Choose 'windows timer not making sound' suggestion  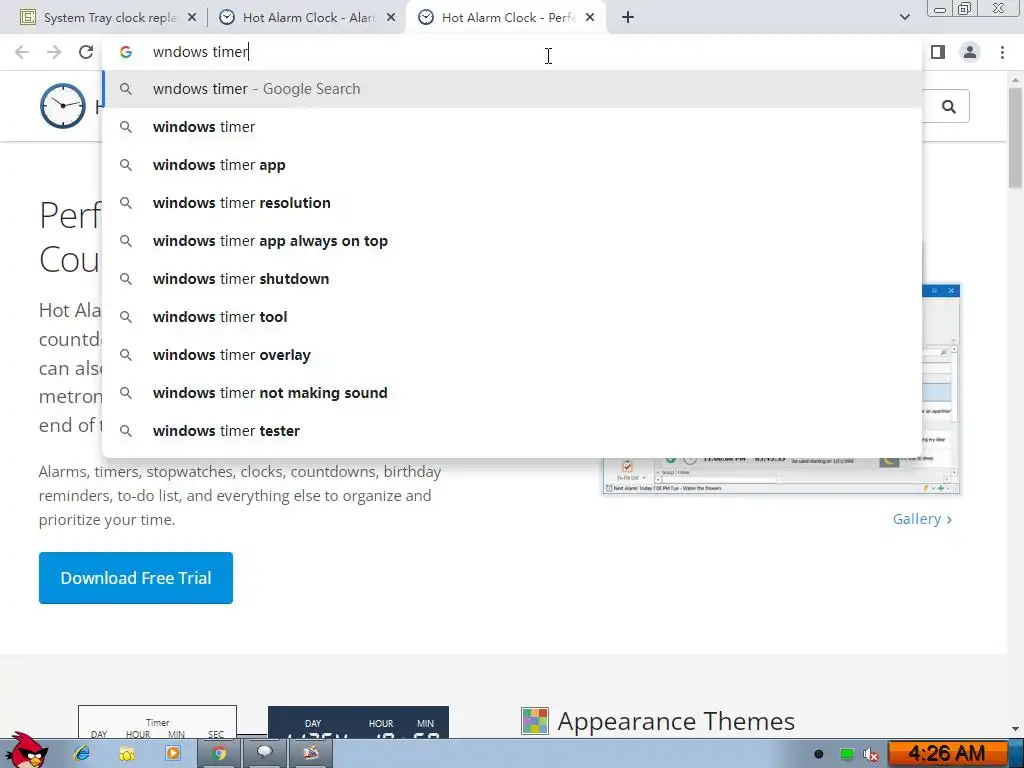(513, 392)
